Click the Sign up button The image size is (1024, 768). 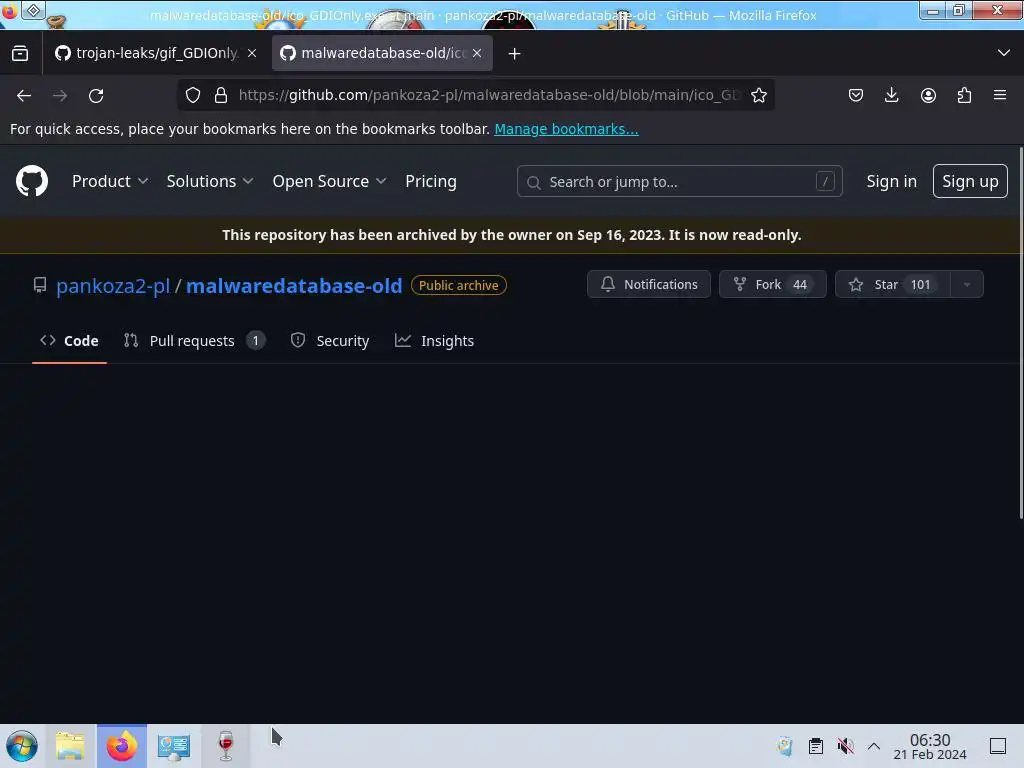pos(970,181)
